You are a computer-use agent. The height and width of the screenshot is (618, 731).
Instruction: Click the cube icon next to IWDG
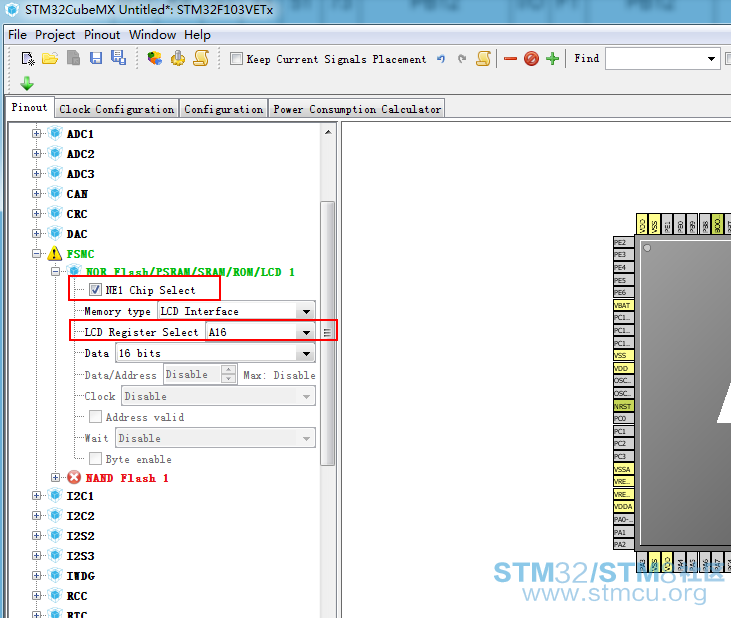pos(55,576)
